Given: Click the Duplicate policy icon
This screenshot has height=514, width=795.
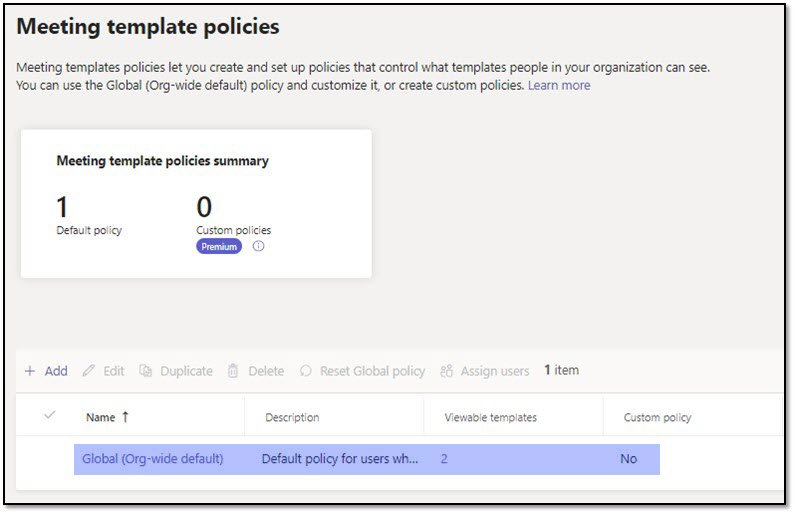Looking at the screenshot, I should pos(146,371).
